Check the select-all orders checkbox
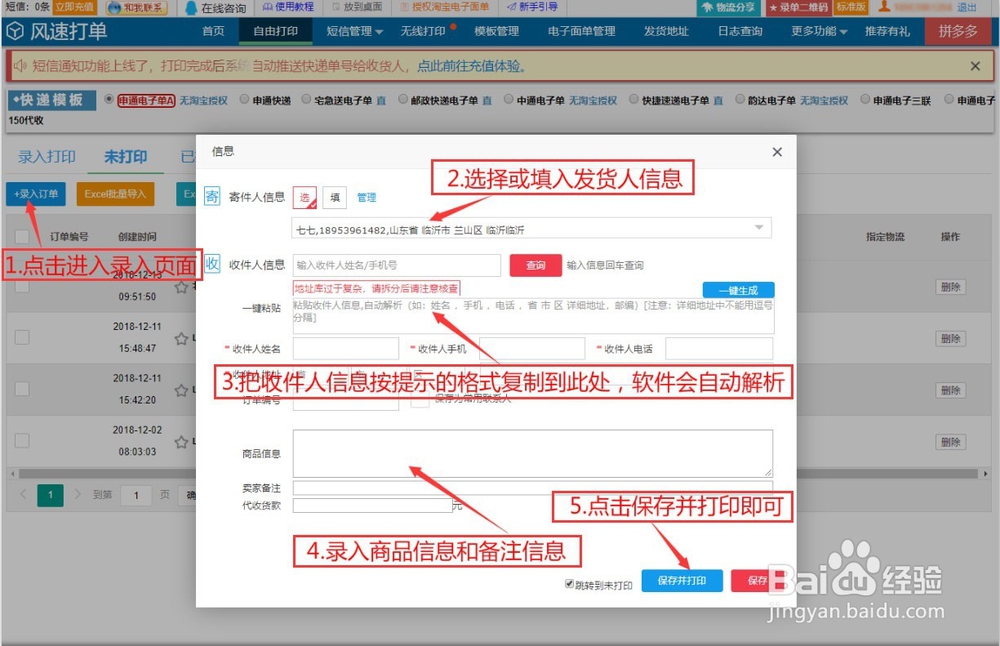The image size is (1000, 646). tap(21, 236)
